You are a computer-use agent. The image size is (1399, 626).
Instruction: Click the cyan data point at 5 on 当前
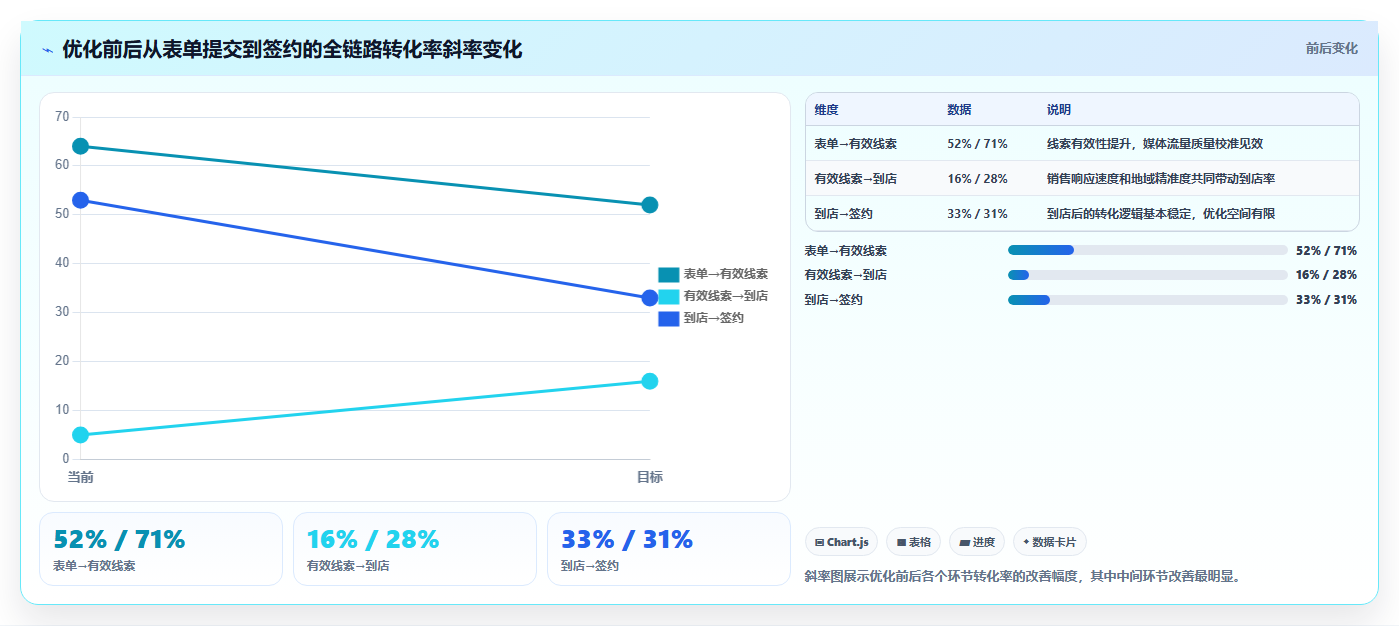pos(81,435)
